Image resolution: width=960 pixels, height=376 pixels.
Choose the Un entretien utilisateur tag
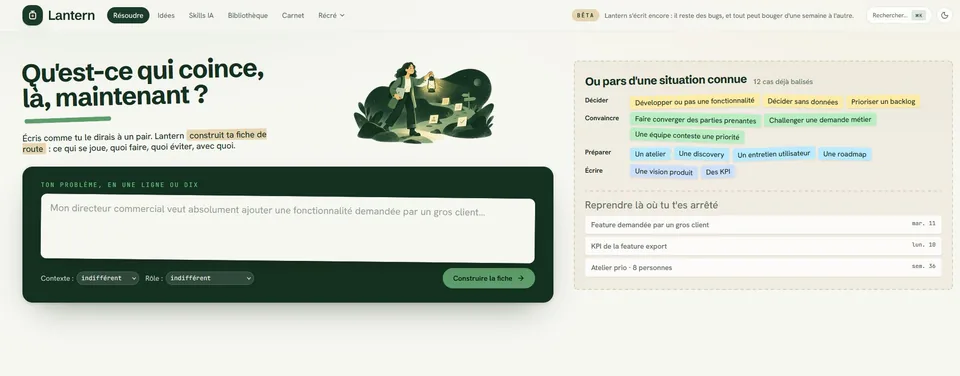[773, 154]
